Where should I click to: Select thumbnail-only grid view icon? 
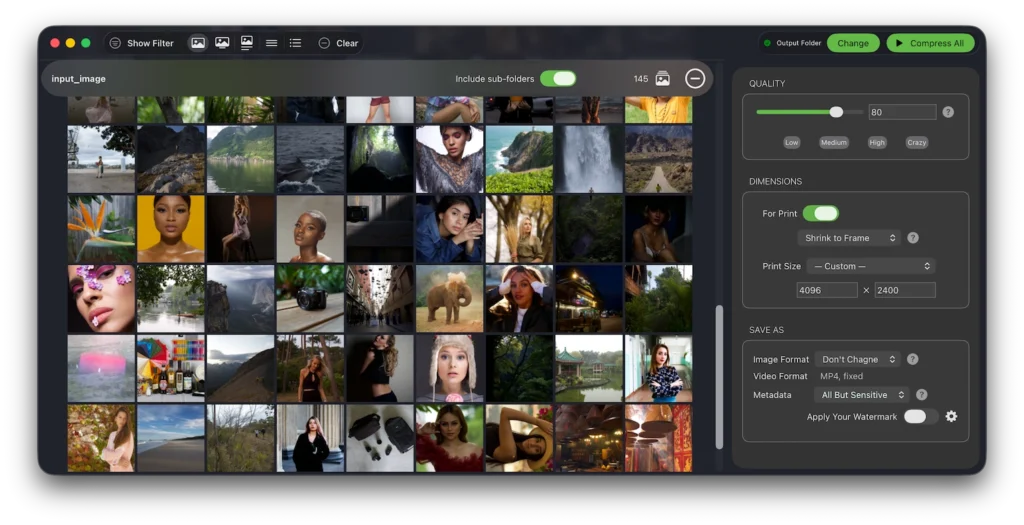point(198,43)
